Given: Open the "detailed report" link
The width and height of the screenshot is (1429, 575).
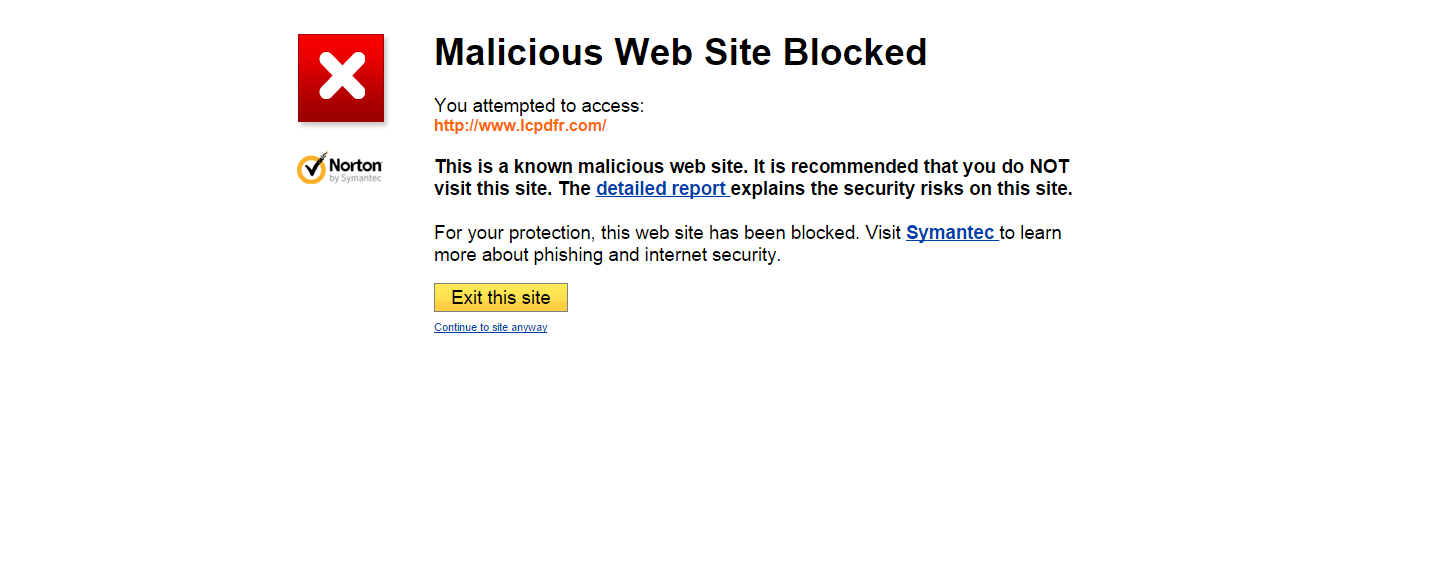Looking at the screenshot, I should [660, 189].
